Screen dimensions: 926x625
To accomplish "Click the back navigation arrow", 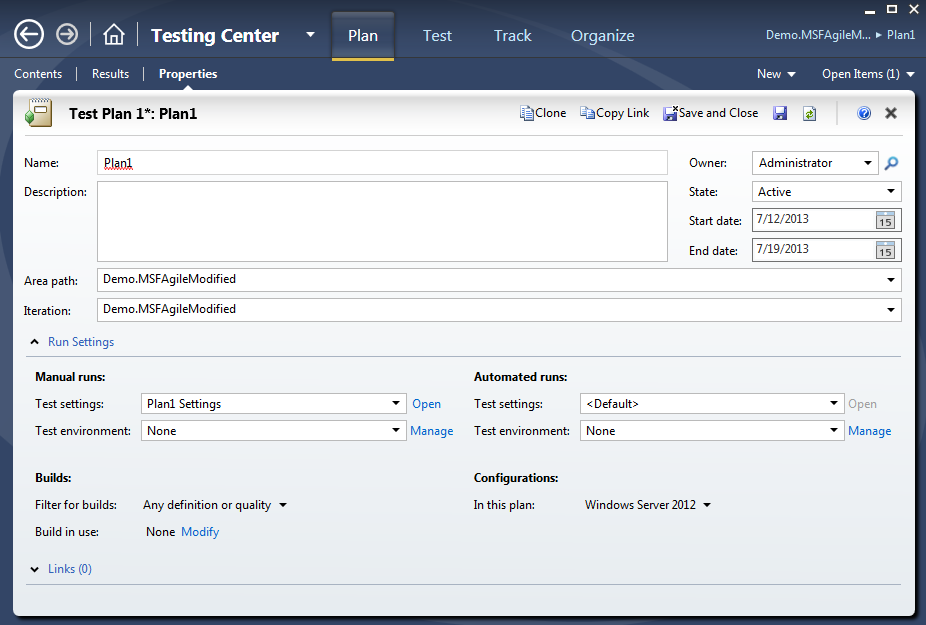I will point(28,33).
